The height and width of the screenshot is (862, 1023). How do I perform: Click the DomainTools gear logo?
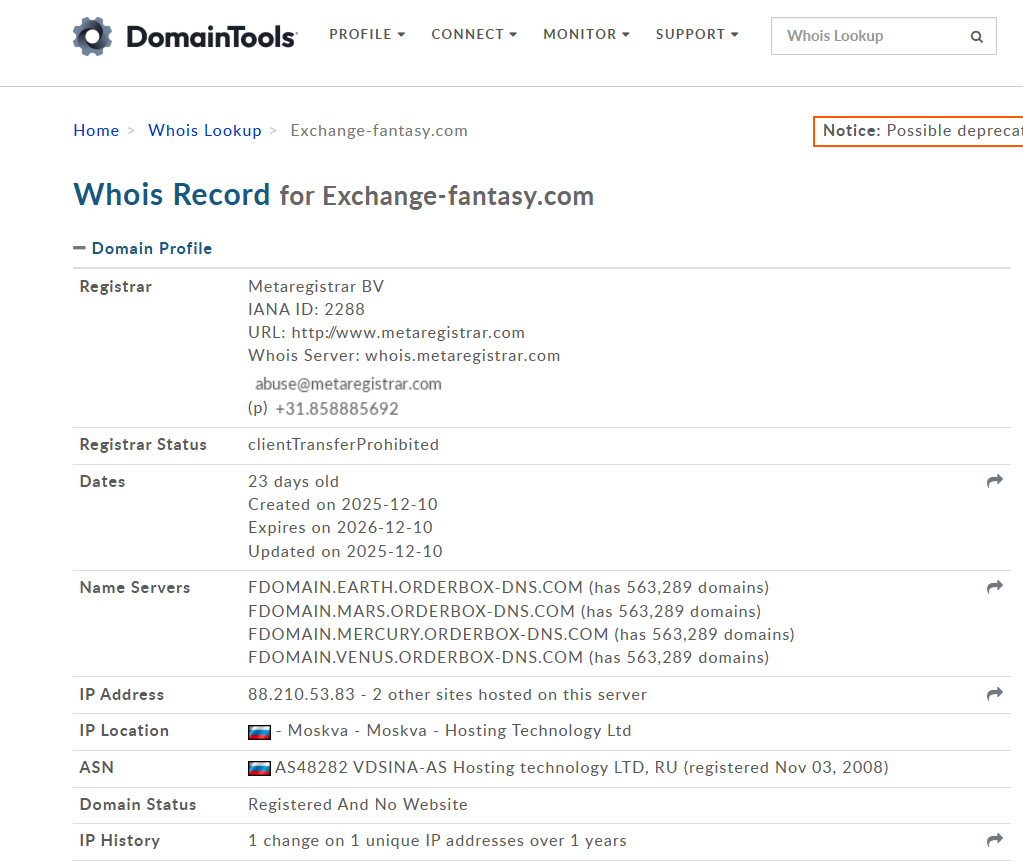click(x=93, y=35)
